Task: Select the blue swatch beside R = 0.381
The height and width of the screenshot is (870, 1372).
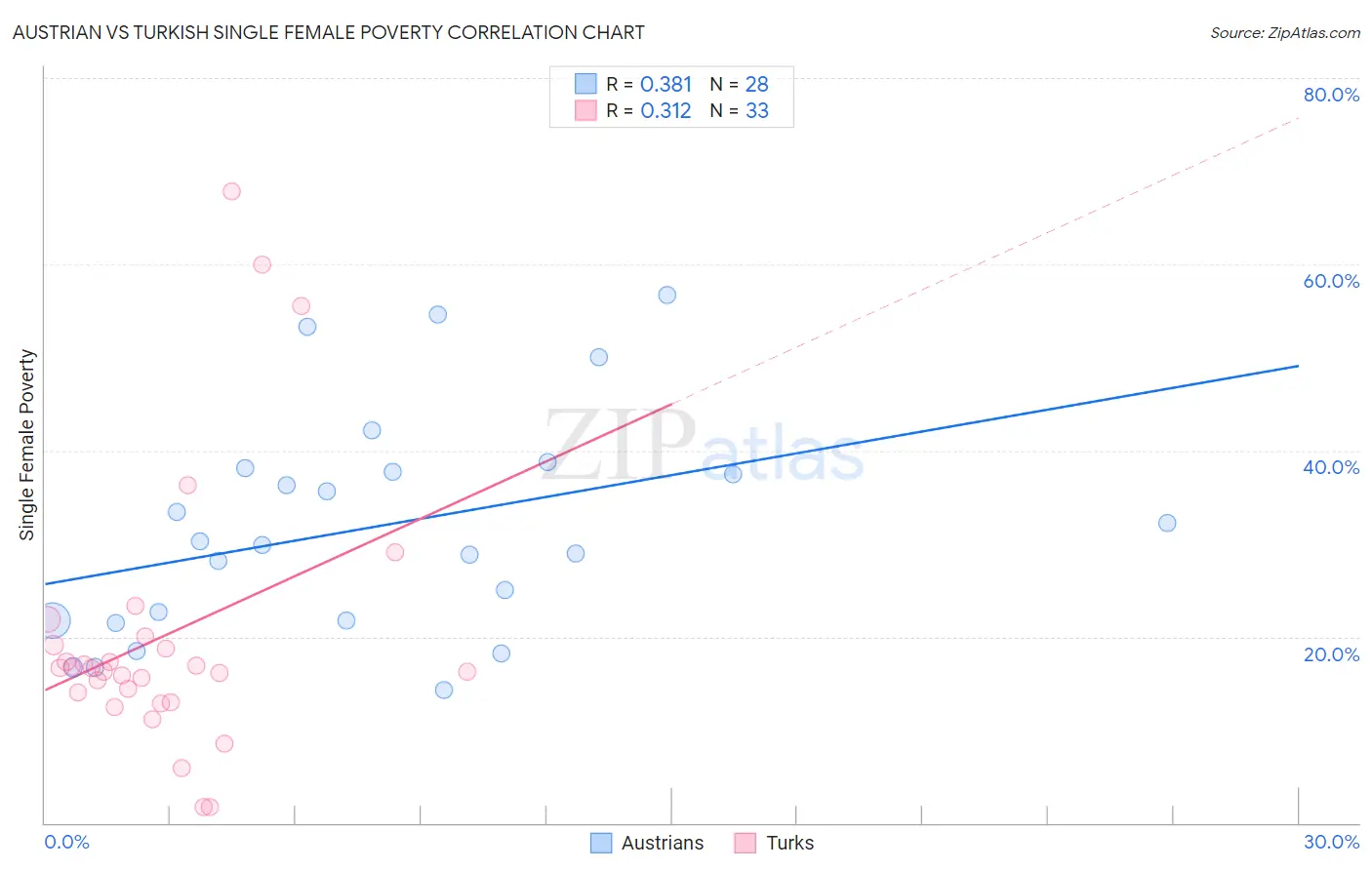Action: [x=585, y=84]
